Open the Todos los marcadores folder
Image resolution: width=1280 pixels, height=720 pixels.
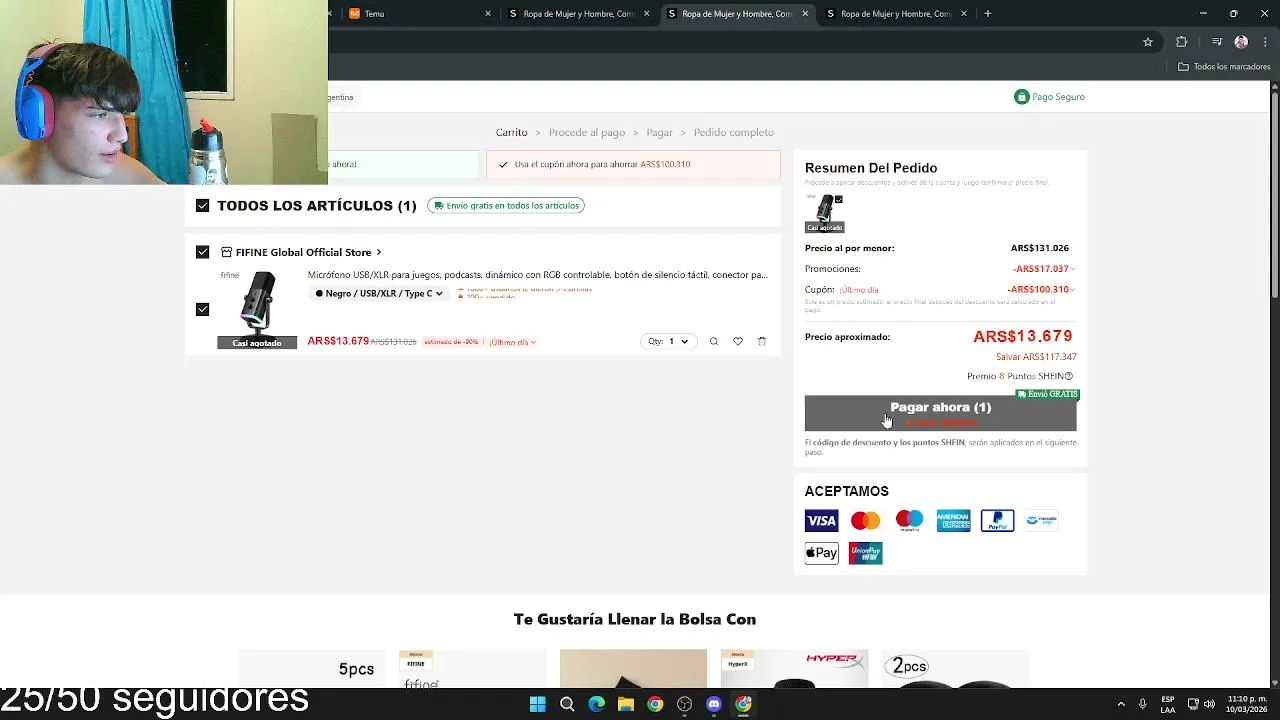[1224, 67]
